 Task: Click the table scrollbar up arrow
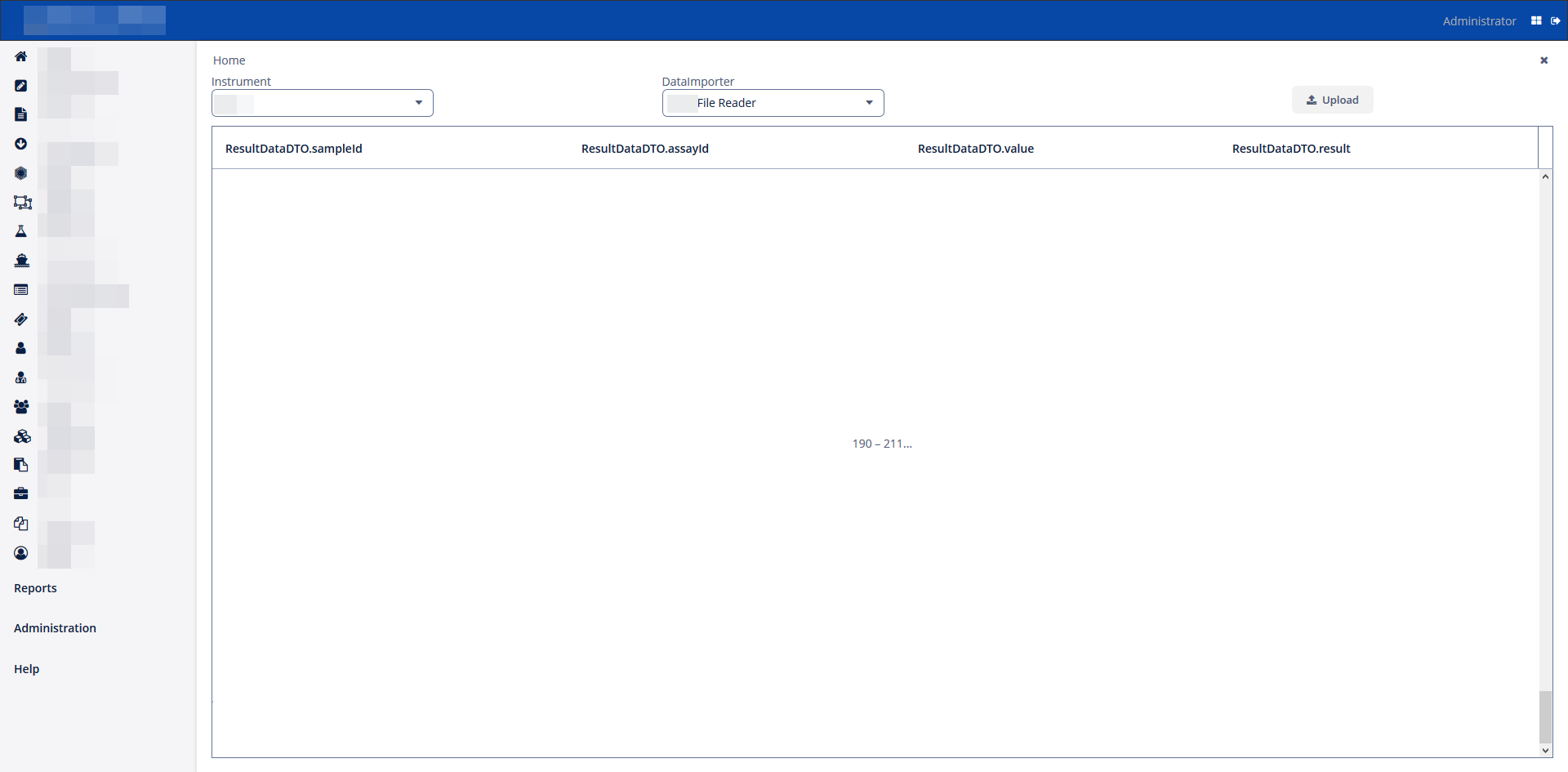pos(1546,176)
